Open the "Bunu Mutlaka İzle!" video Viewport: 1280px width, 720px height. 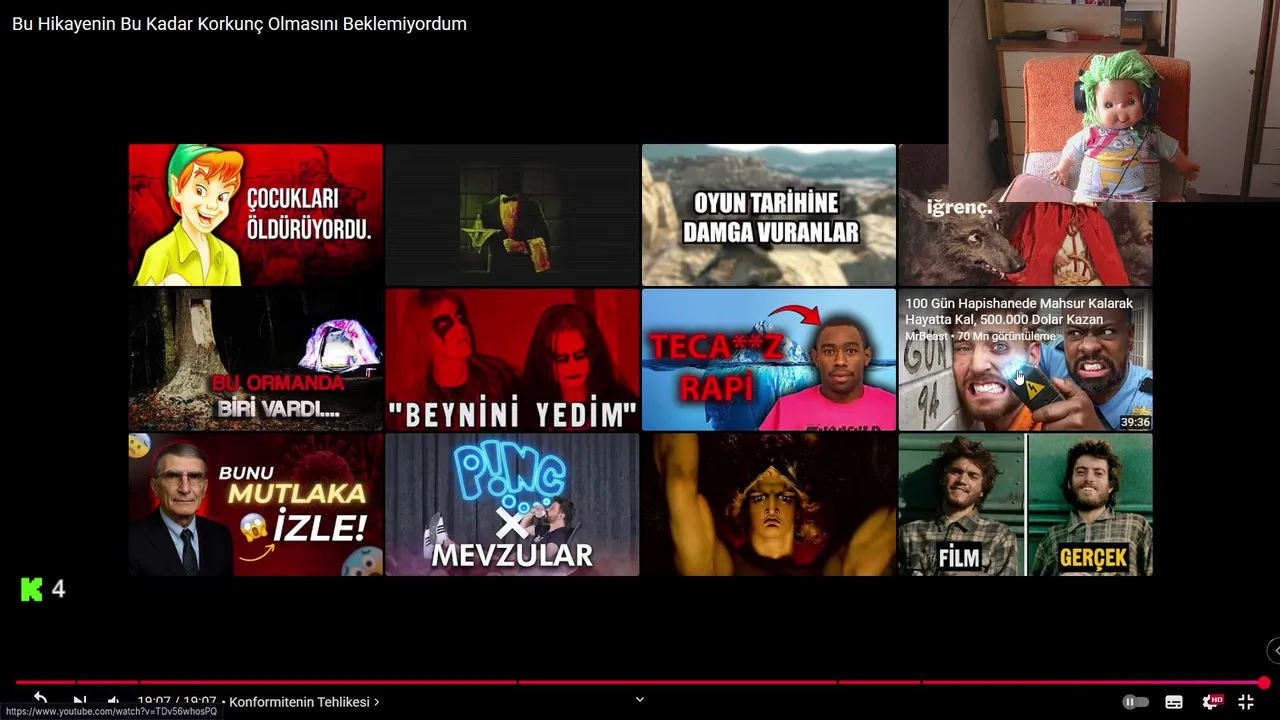click(255, 504)
